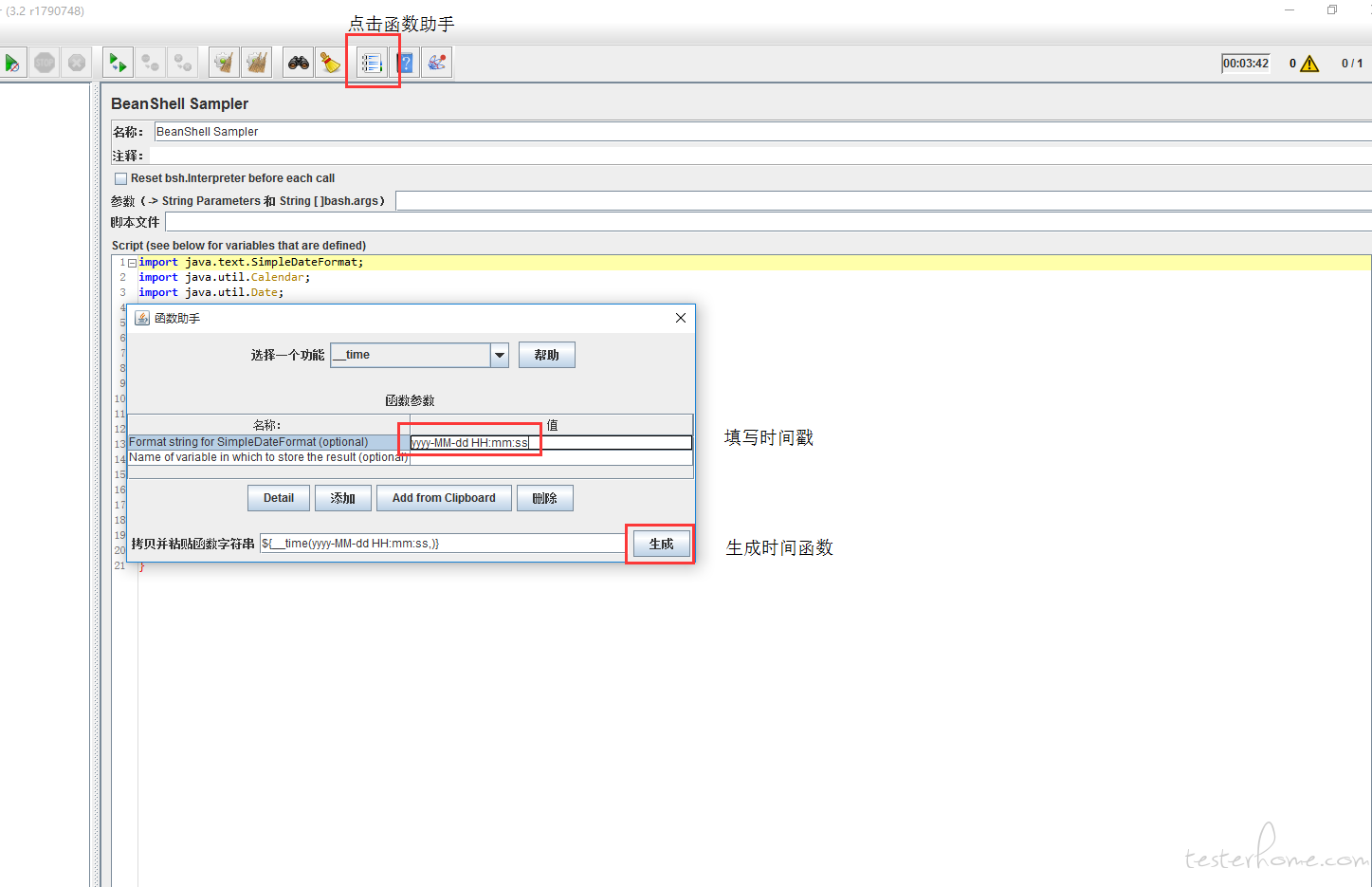Click the grayed Stop test icon

pyautogui.click(x=45, y=64)
